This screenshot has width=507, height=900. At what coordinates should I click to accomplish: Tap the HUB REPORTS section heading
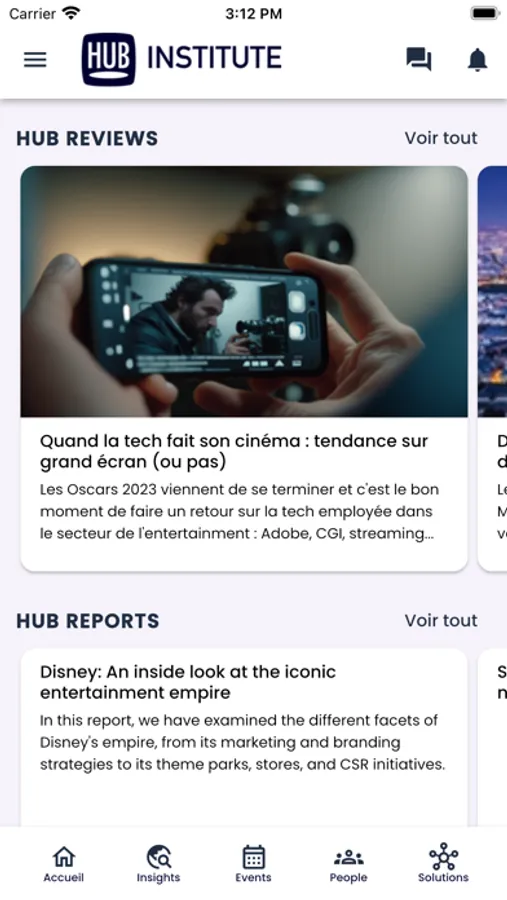pos(88,620)
